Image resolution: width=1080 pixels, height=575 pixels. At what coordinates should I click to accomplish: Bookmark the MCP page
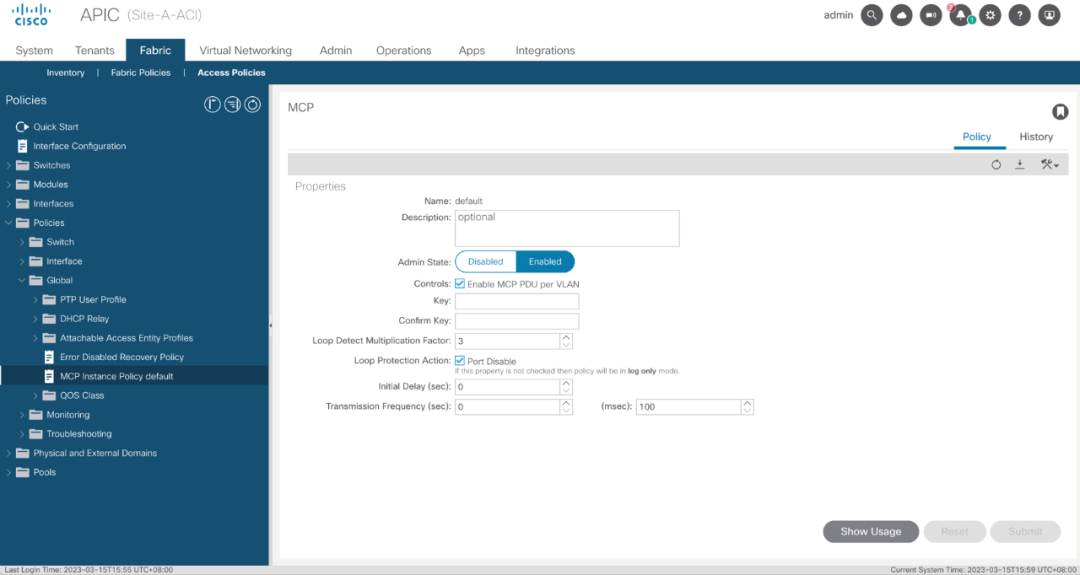[1060, 112]
